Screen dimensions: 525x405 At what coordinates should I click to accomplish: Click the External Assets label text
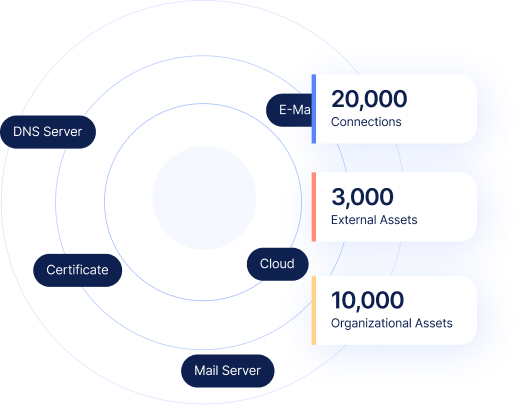pyautogui.click(x=374, y=220)
